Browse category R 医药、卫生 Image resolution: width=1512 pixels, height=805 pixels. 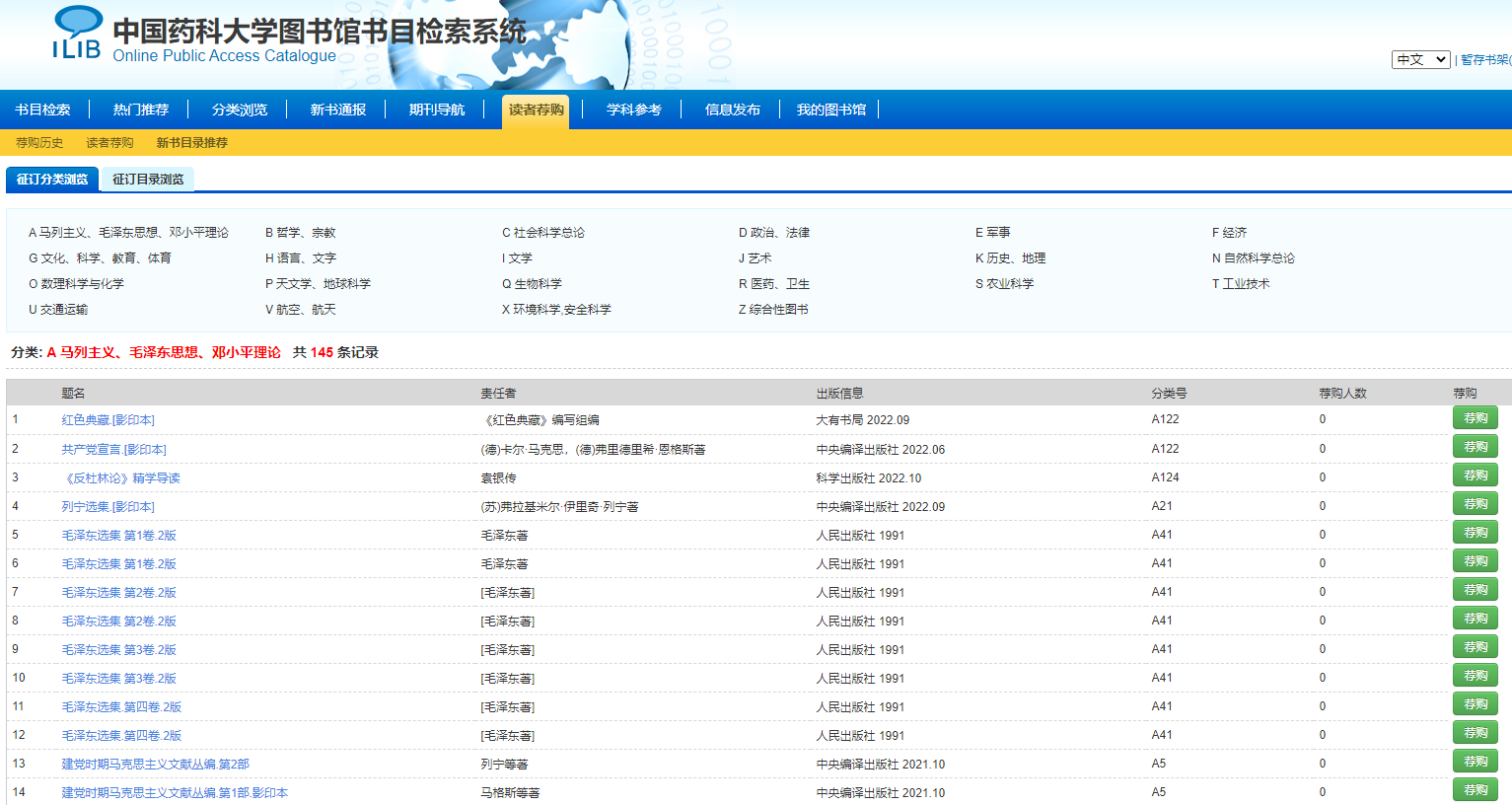(774, 284)
